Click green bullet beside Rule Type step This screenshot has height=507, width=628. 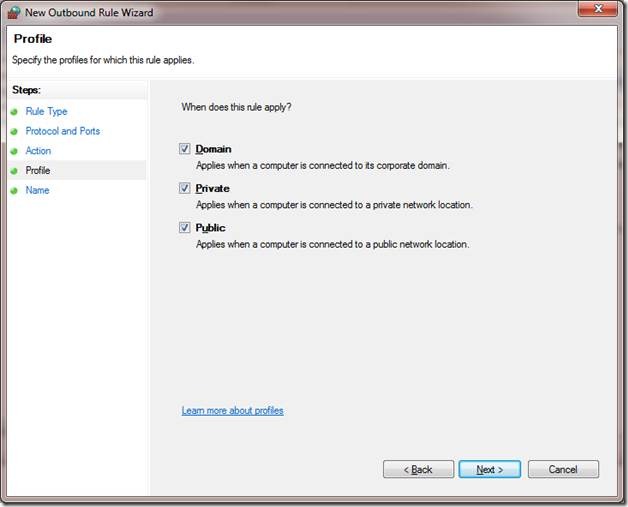point(14,112)
